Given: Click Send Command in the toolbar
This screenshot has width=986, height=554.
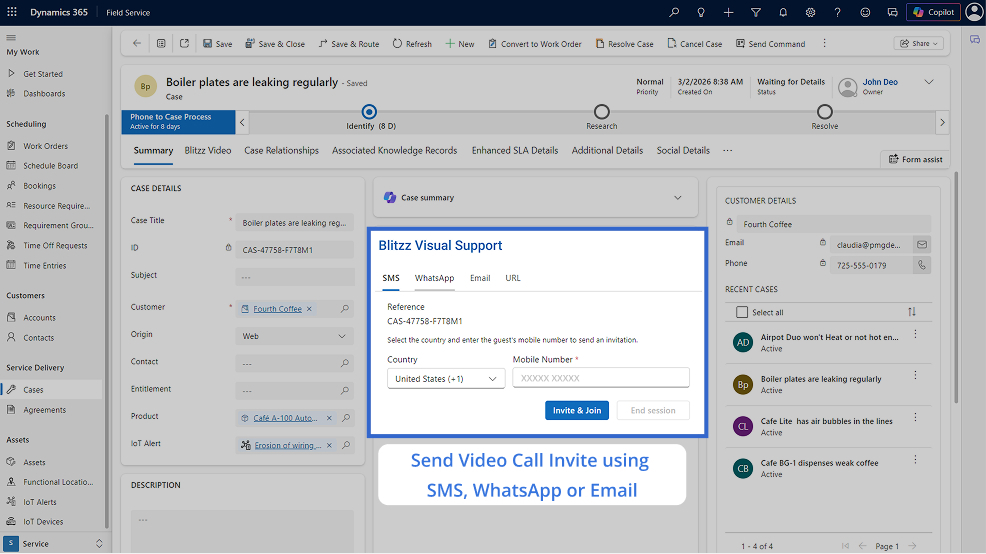Looking at the screenshot, I should click(x=770, y=43).
